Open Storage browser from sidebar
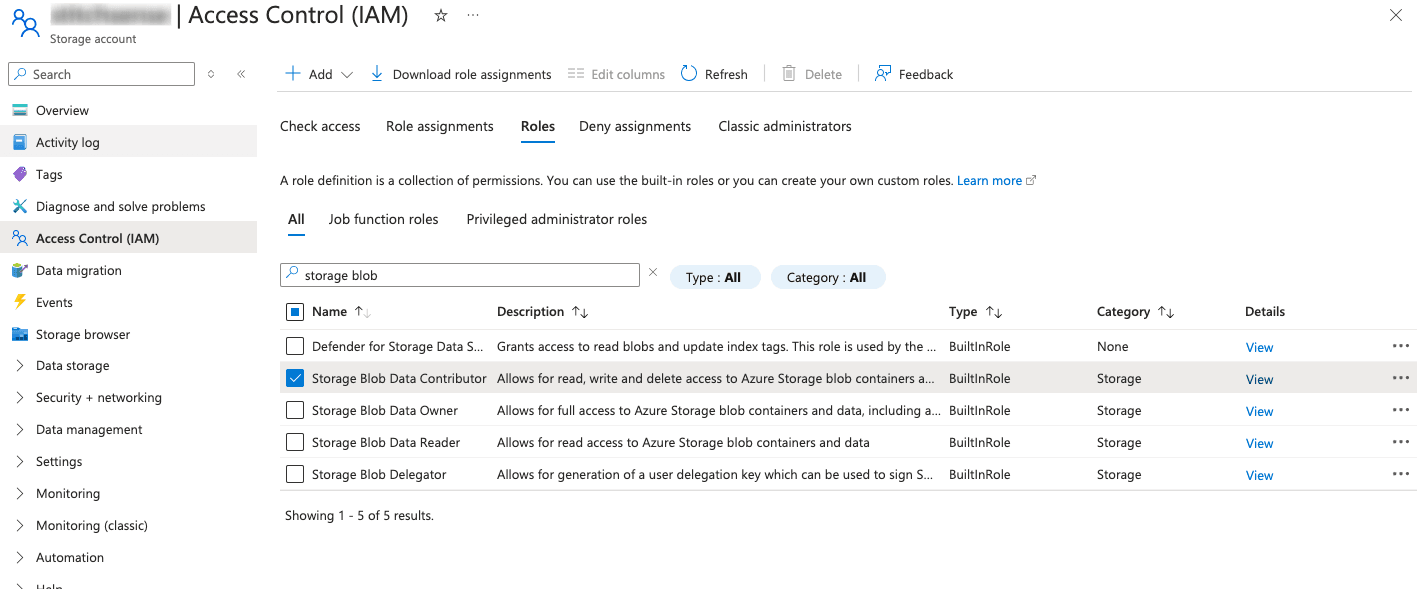Viewport: 1427px width, 589px height. [x=83, y=334]
